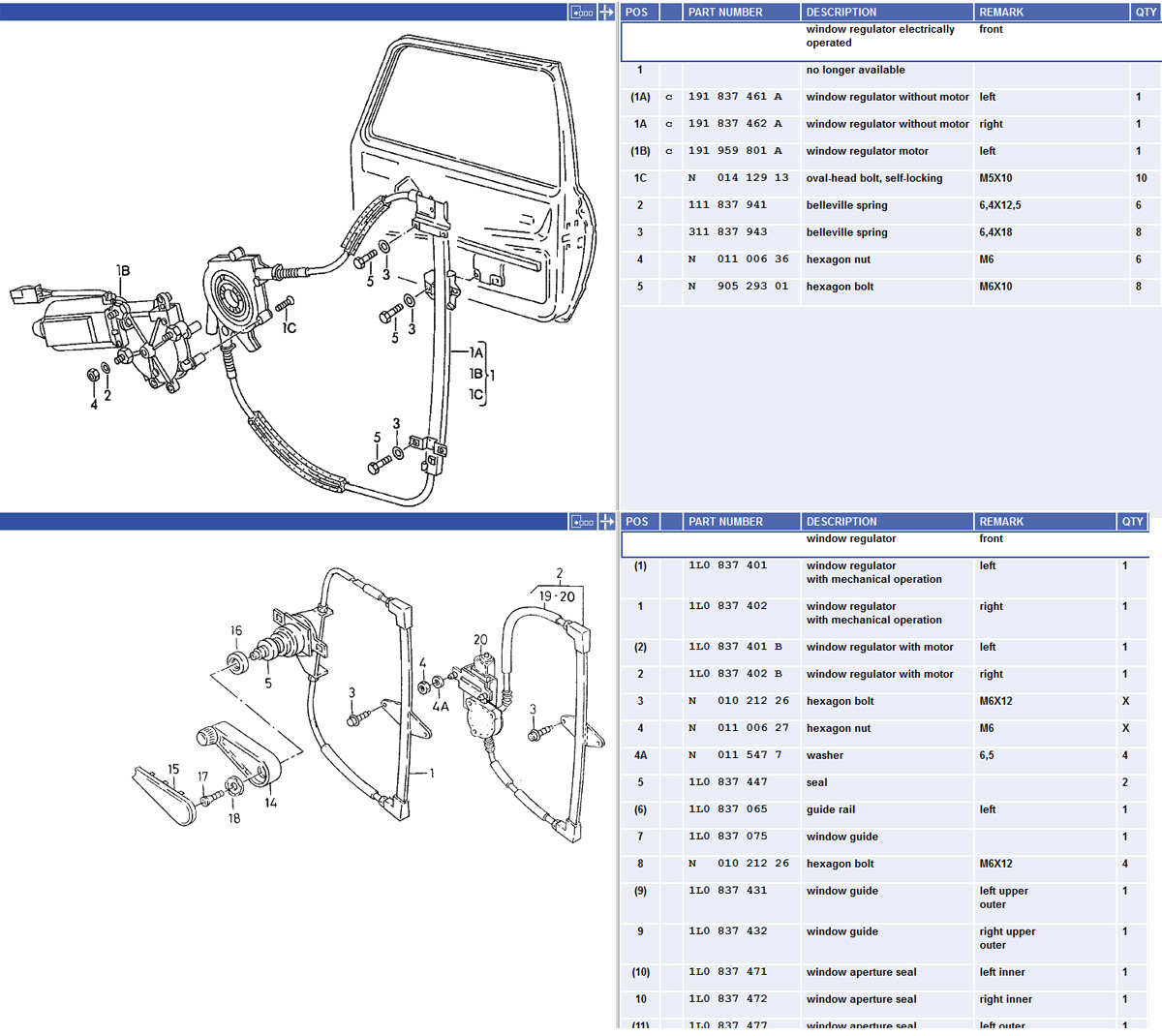Select part number 1L0 837 402 B
The height and width of the screenshot is (1036, 1162).
coord(735,674)
